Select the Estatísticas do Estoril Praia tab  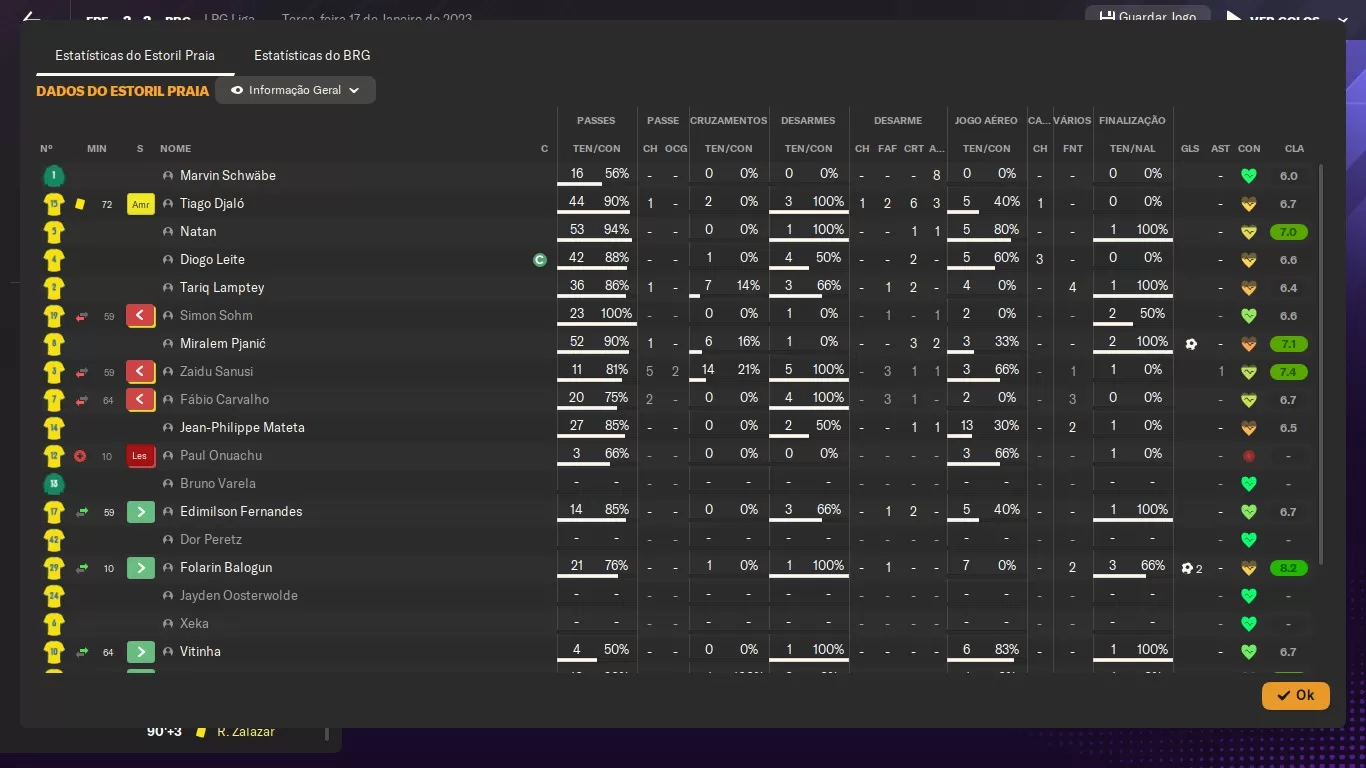click(x=135, y=55)
